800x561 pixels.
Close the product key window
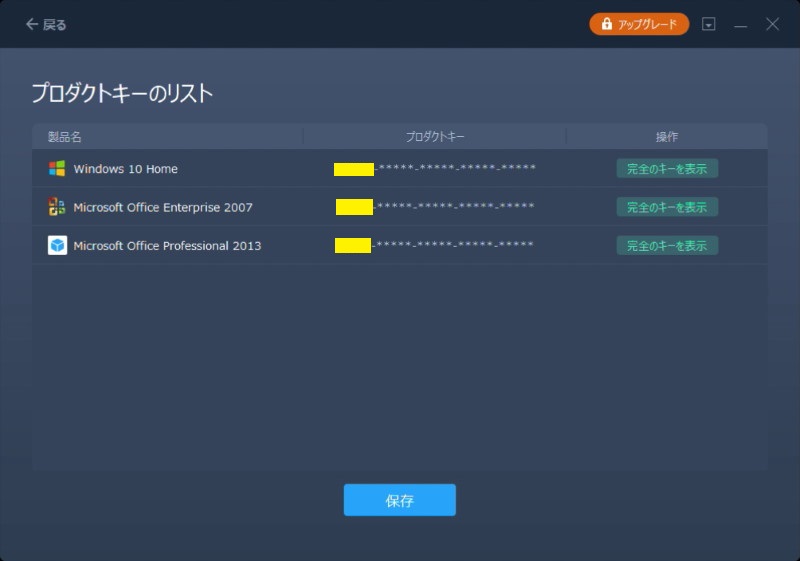772,24
